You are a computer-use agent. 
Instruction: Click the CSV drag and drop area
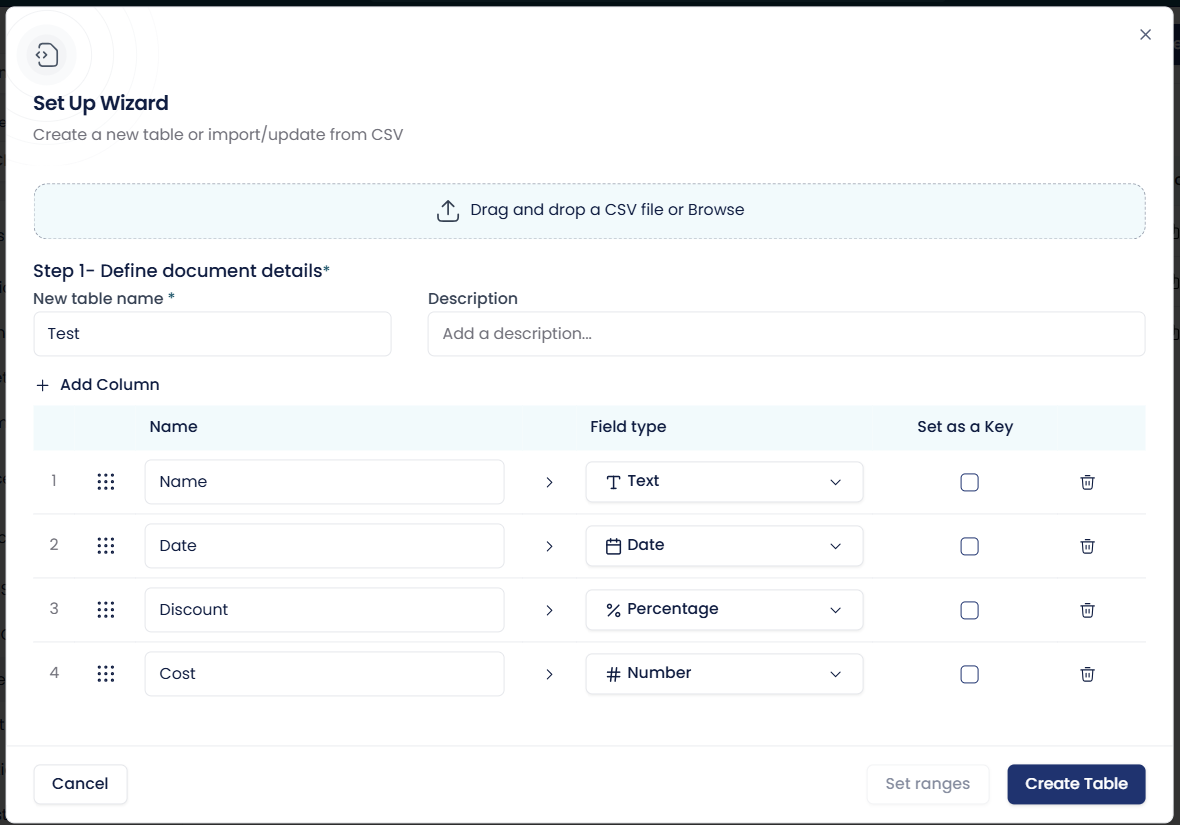tap(589, 211)
